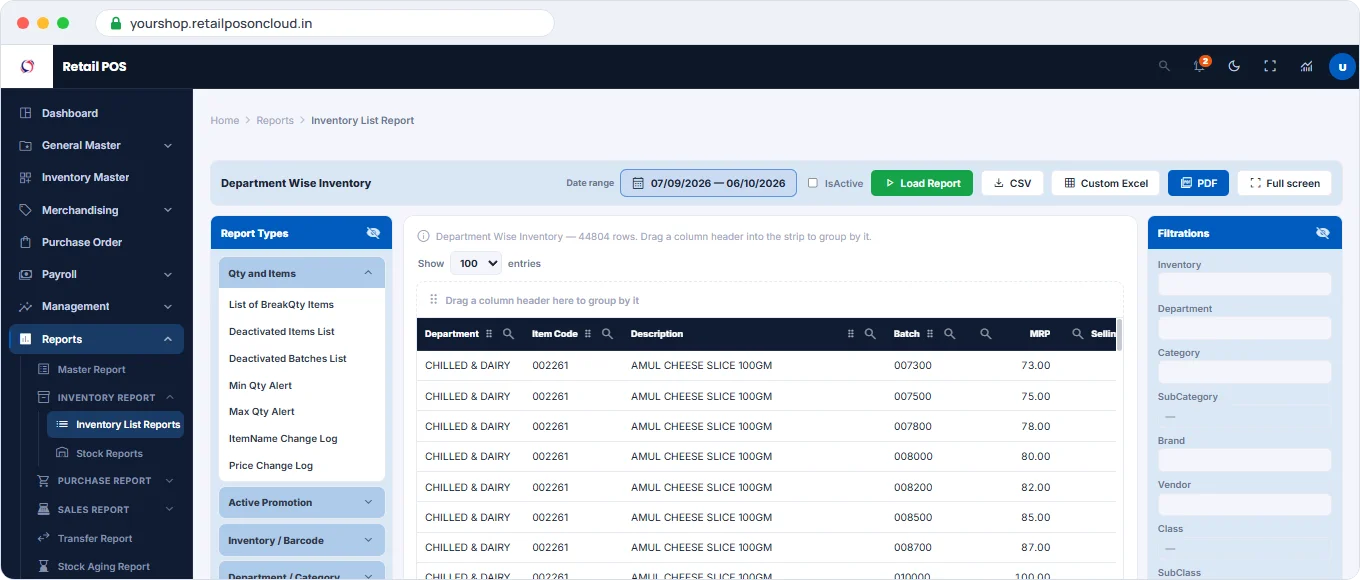Expand the Merchandising menu

click(x=97, y=210)
